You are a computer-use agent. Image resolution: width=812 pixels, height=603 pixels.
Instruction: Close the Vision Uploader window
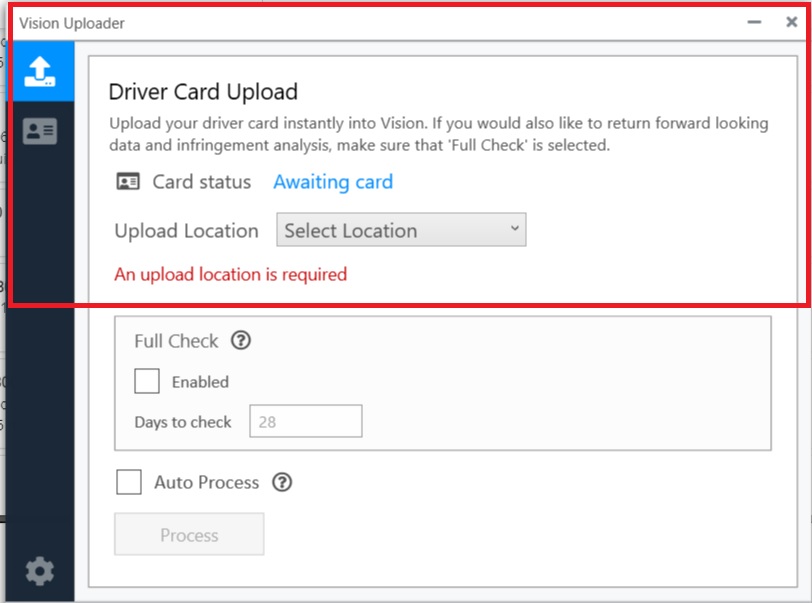791,22
